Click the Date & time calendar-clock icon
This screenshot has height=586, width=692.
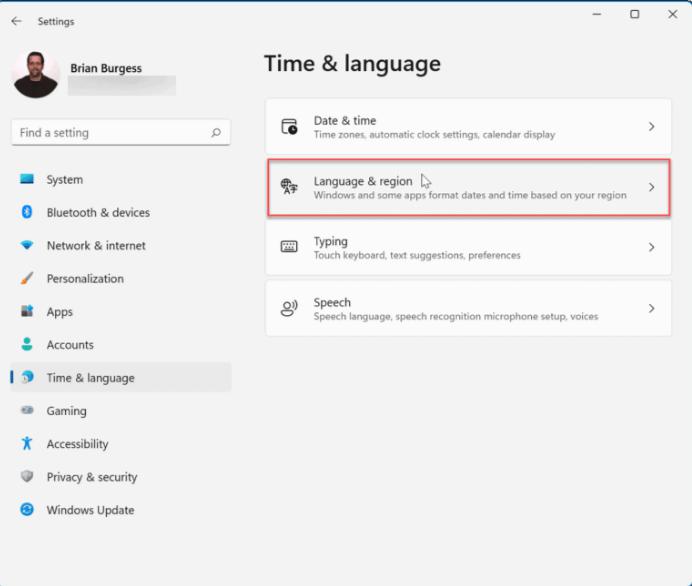click(x=290, y=127)
